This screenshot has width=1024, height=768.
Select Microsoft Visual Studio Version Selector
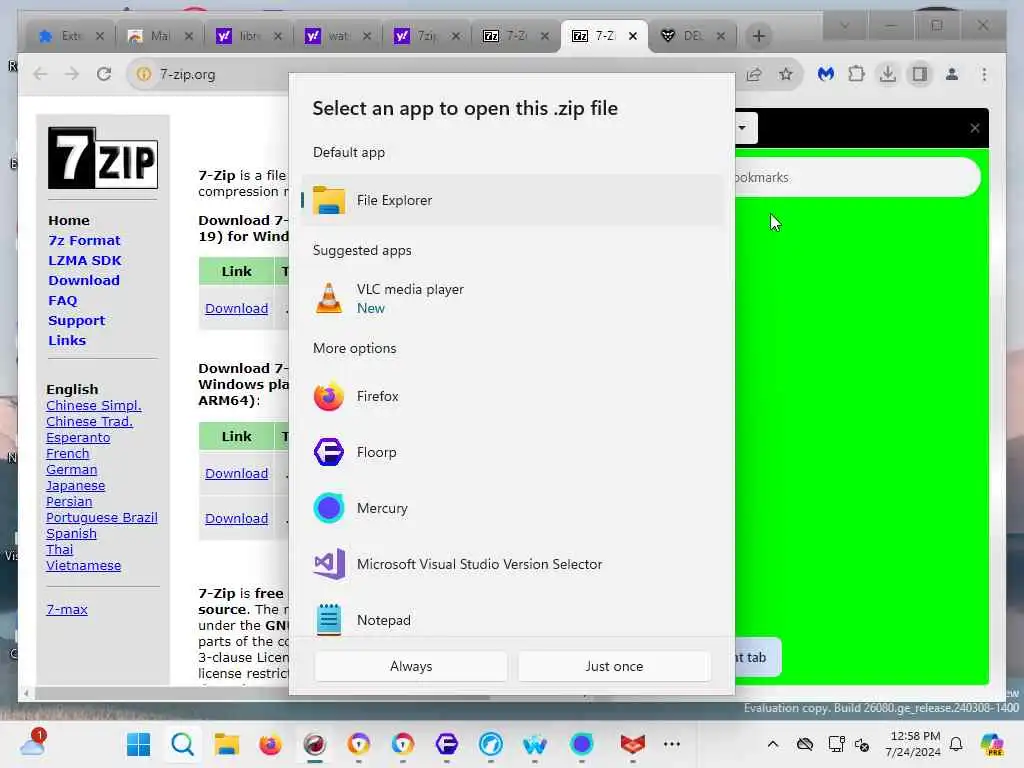pyautogui.click(x=512, y=564)
